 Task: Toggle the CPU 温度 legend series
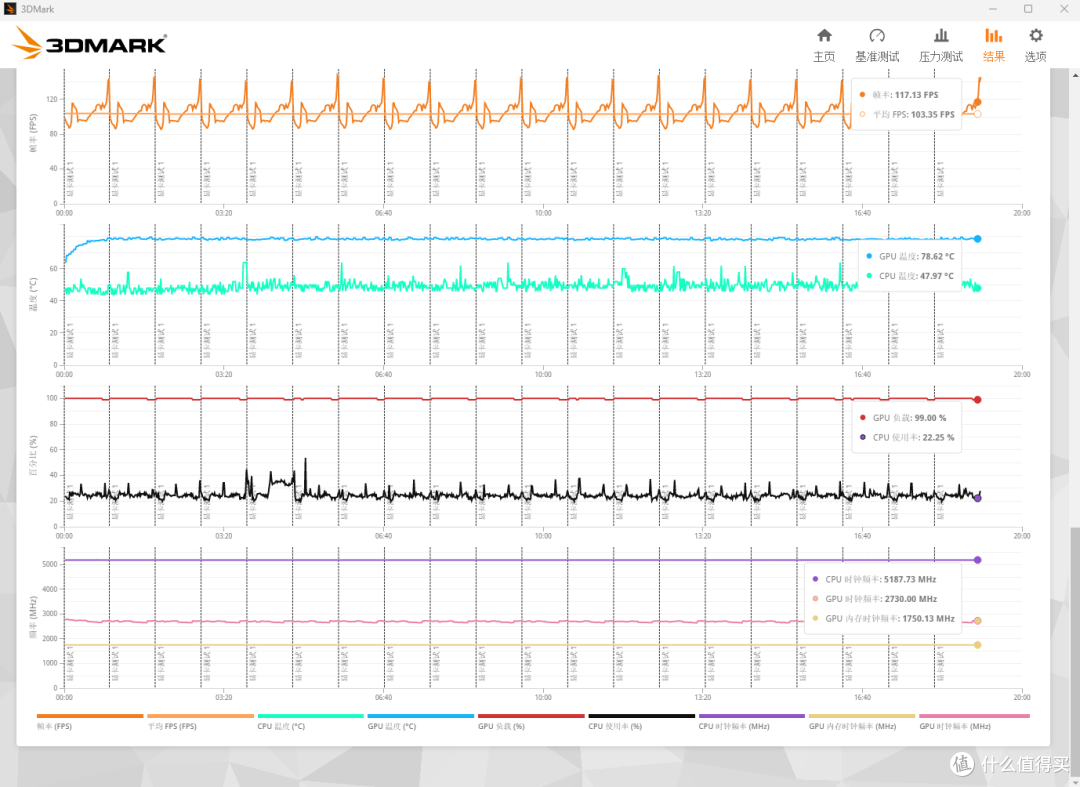tap(310, 721)
